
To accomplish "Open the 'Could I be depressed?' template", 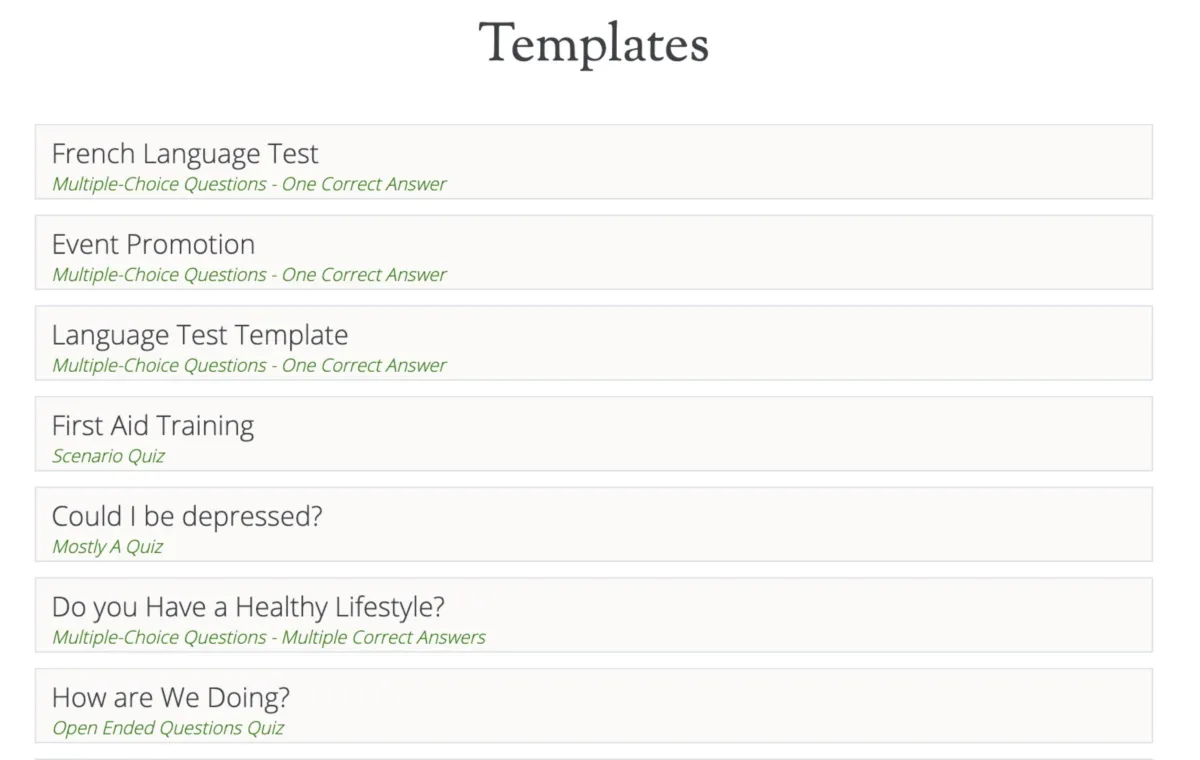I will (187, 517).
